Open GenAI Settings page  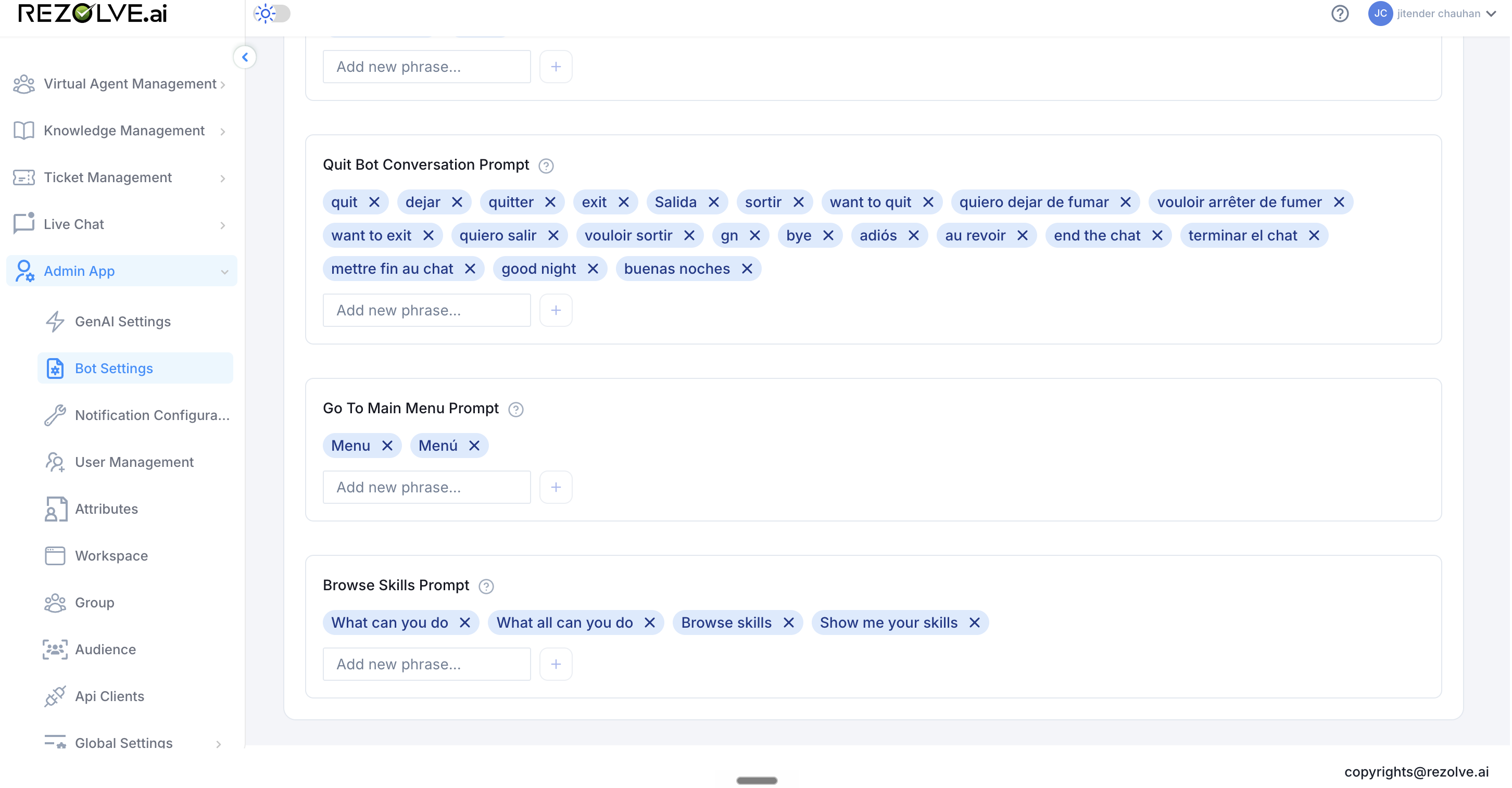pos(135,322)
